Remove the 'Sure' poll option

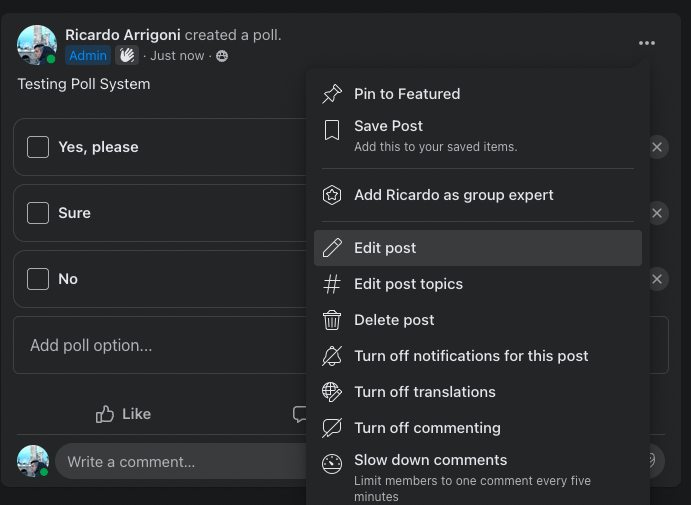click(657, 213)
